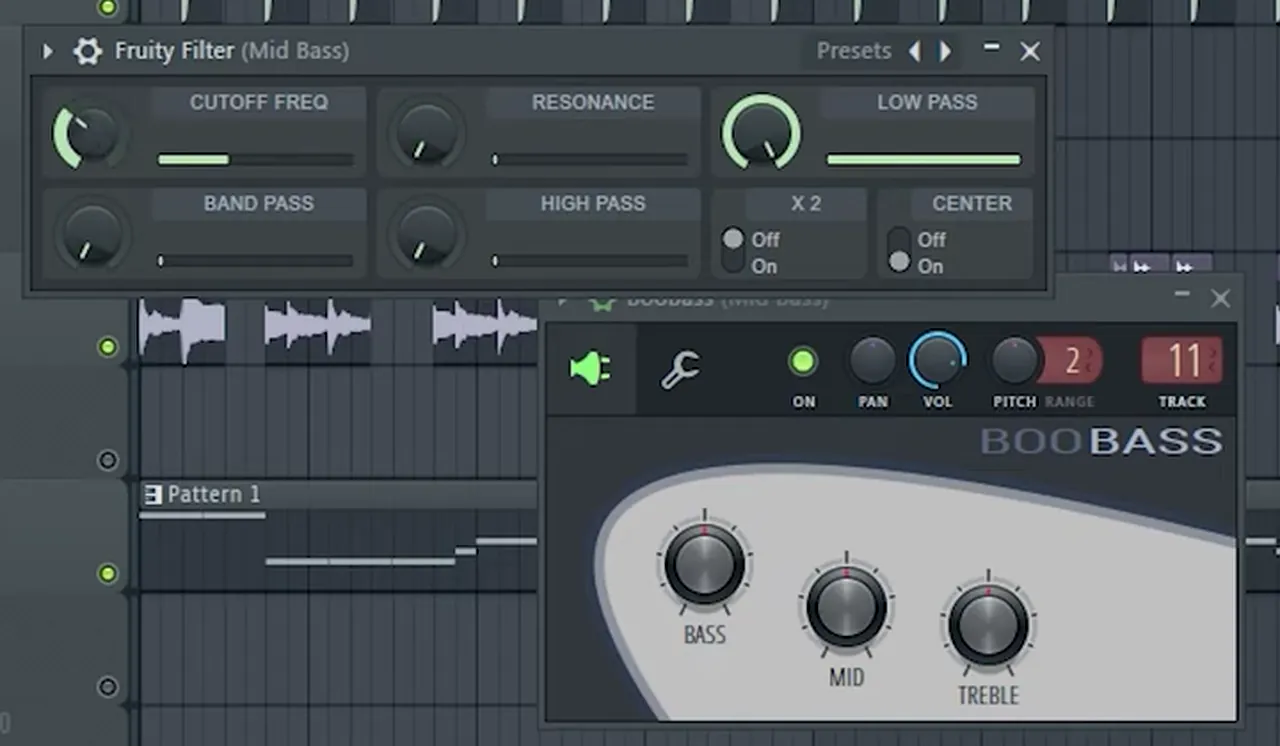Click the BooBass PAN knob
Viewport: 1280px width, 746px height.
(872, 362)
